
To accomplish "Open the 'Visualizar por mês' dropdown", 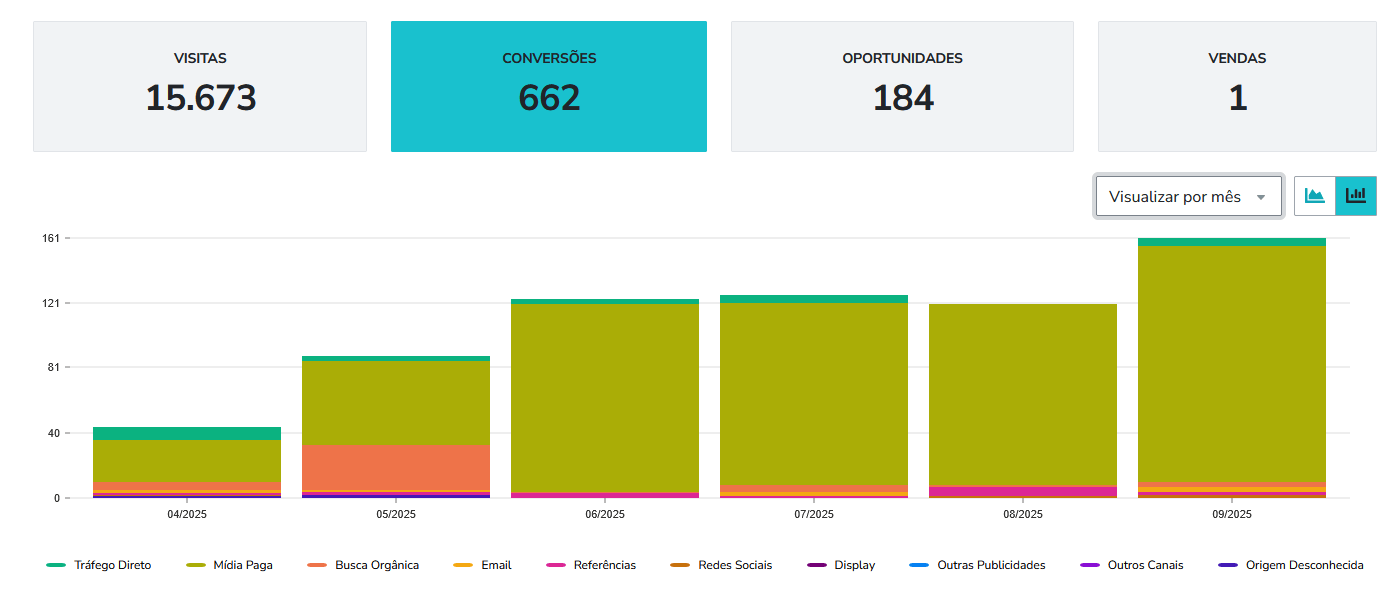I will tap(1188, 197).
